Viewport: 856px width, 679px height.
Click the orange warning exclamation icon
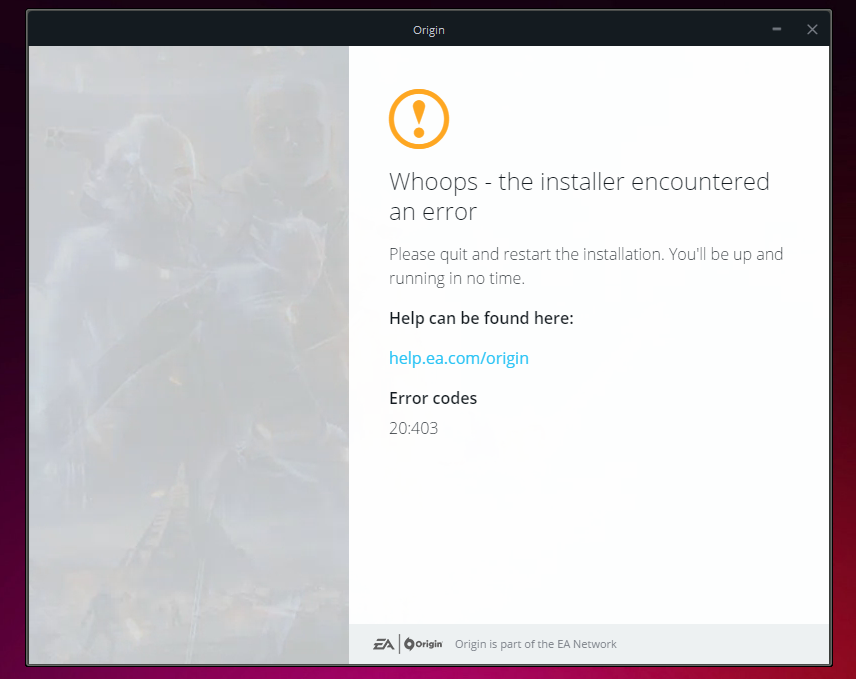[x=418, y=119]
